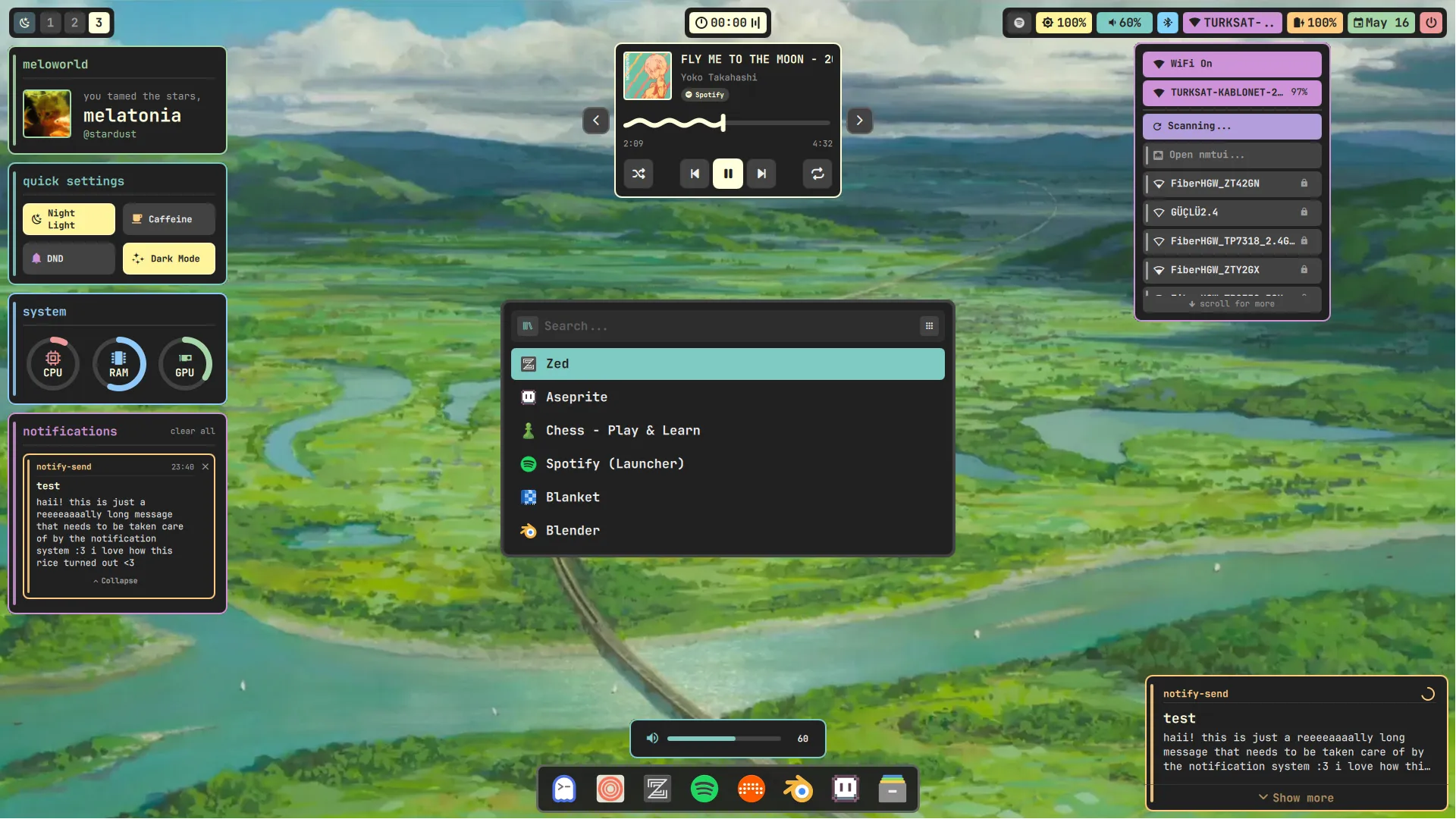The width and height of the screenshot is (1456, 819).
Task: Skip to next track
Action: (761, 174)
